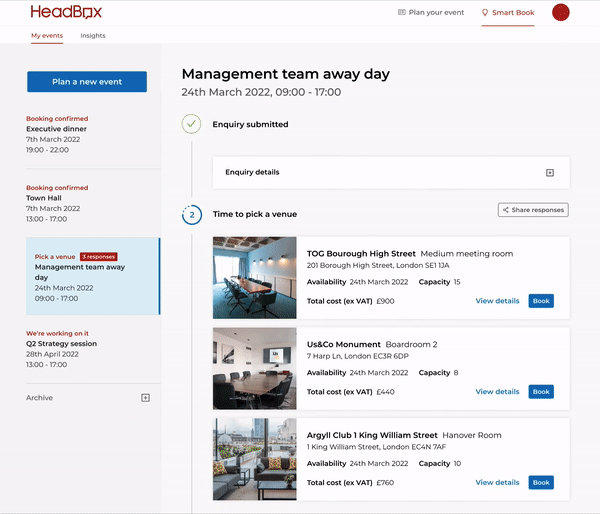Click Us&Co Monument venue name
Image resolution: width=600 pixels, height=514 pixels.
coord(344,344)
